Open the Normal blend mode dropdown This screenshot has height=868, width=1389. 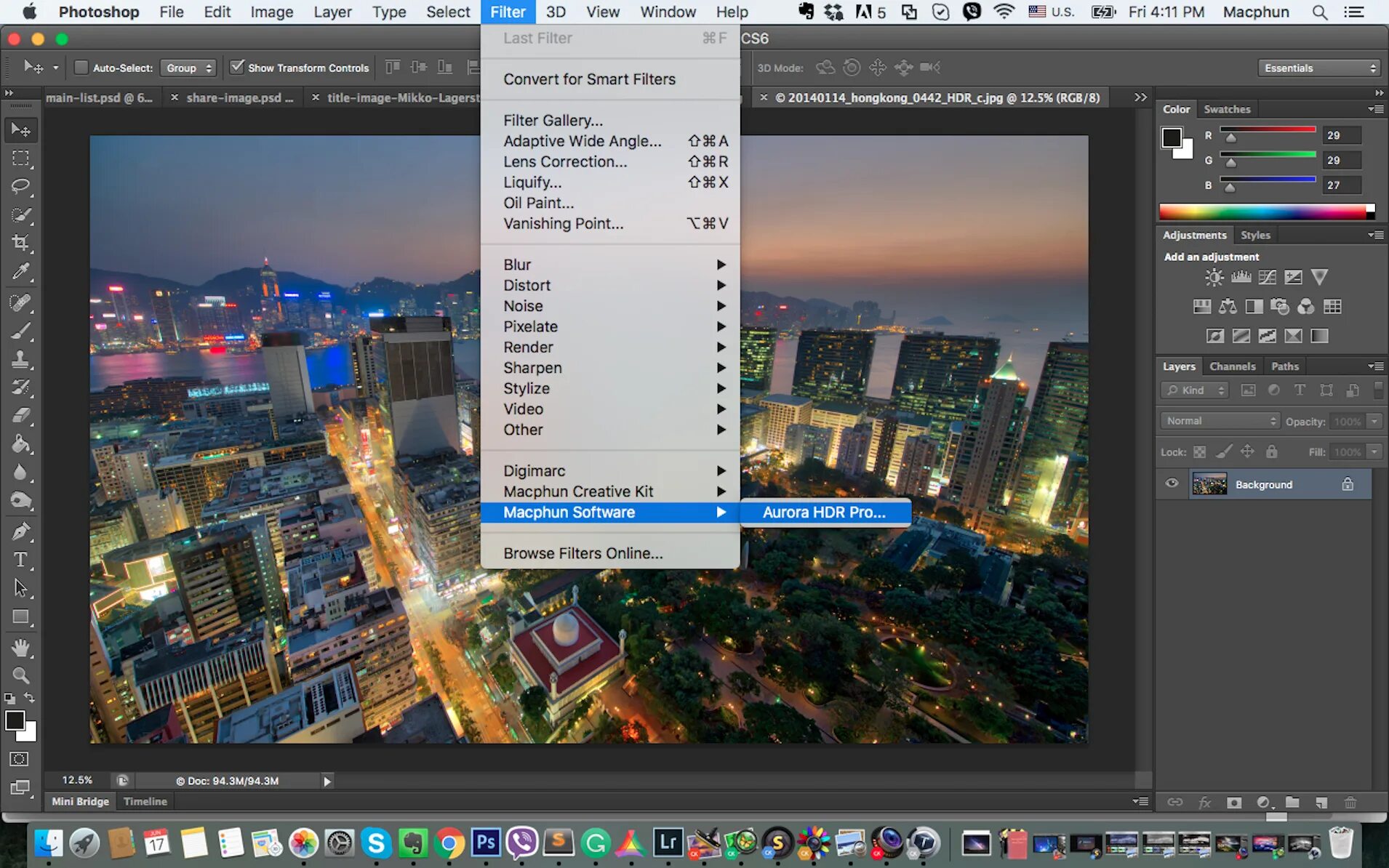[1220, 421]
